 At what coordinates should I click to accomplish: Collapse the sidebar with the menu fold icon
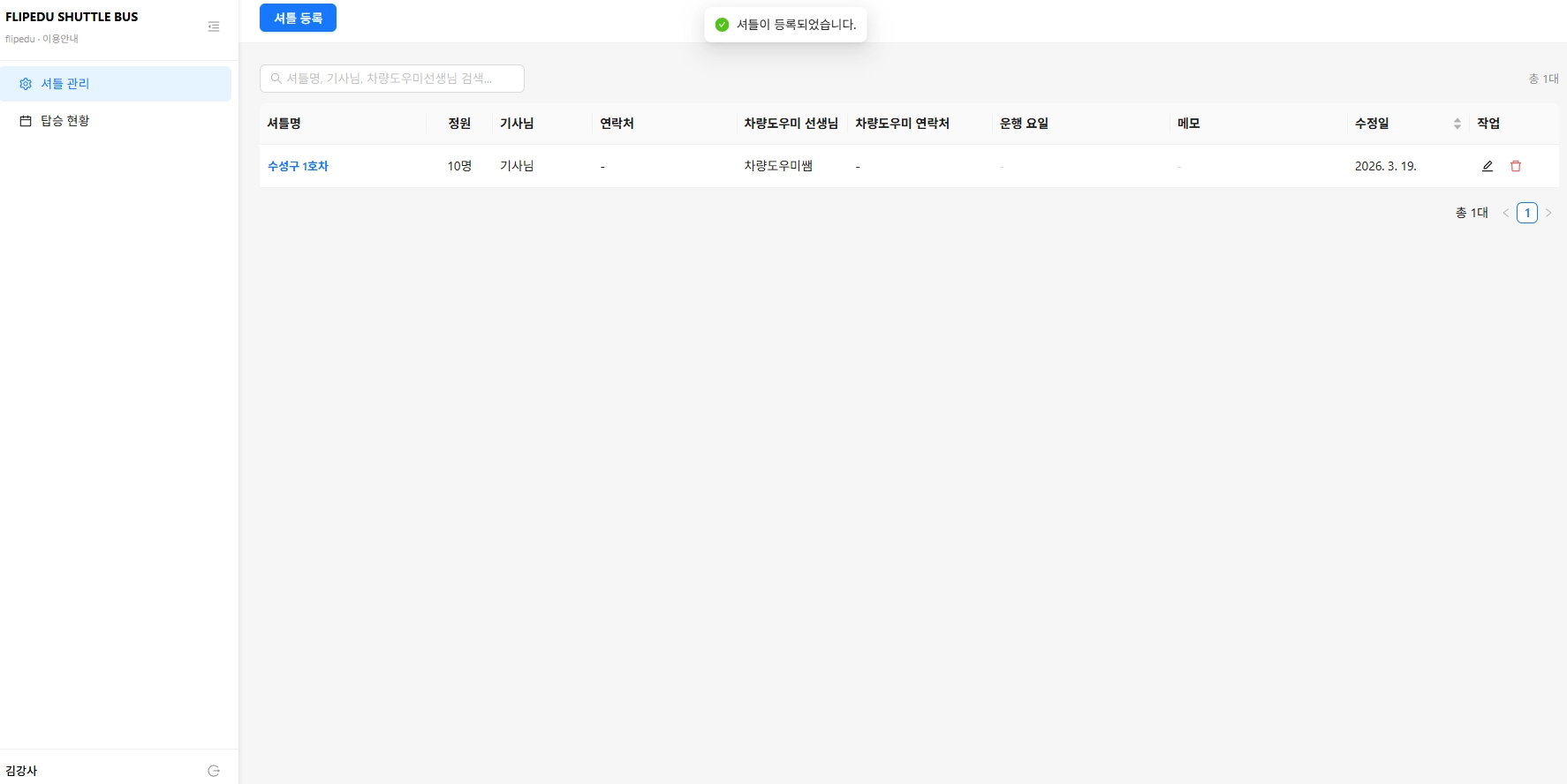point(214,26)
